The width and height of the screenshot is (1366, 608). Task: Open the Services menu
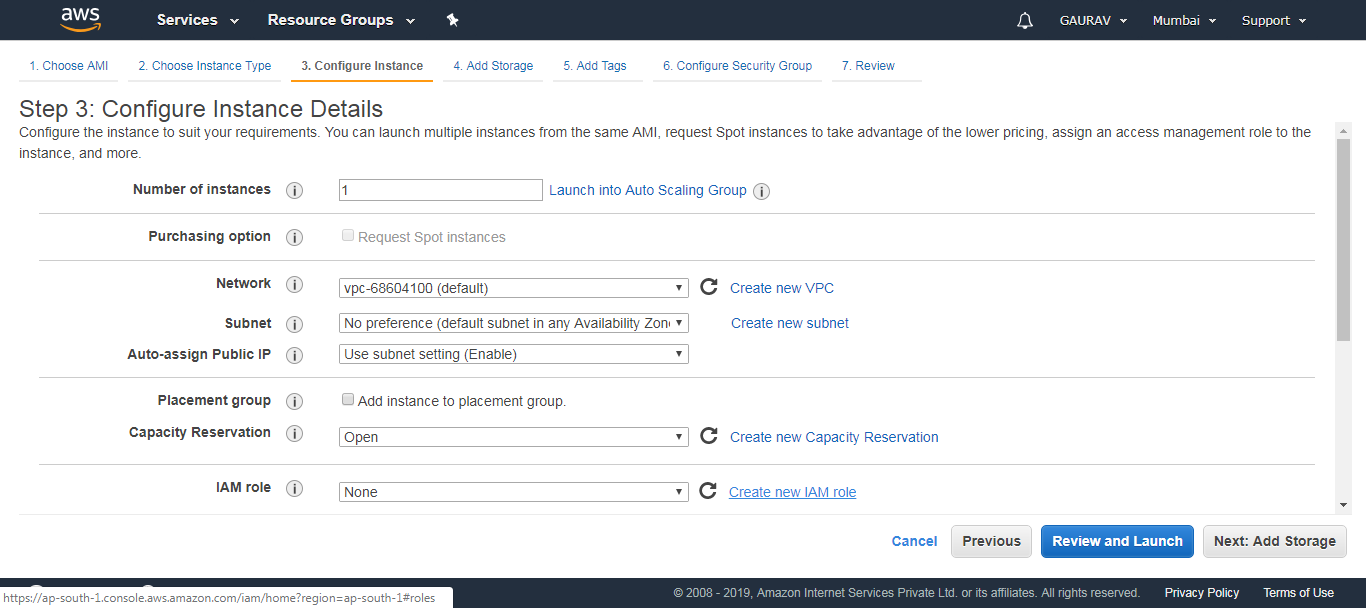(189, 19)
